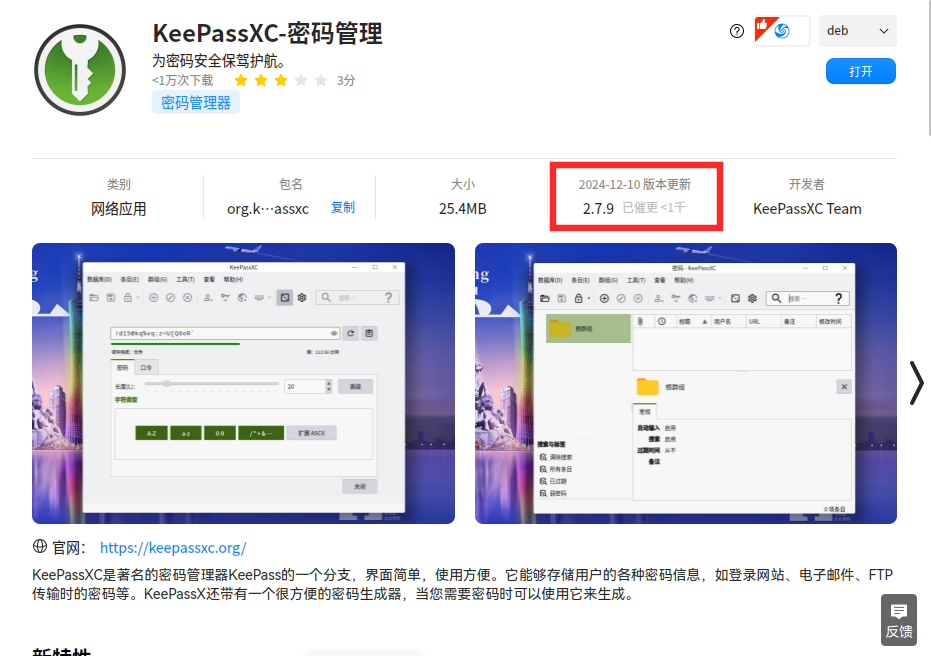View the password generator screenshot thumbnail

243,384
